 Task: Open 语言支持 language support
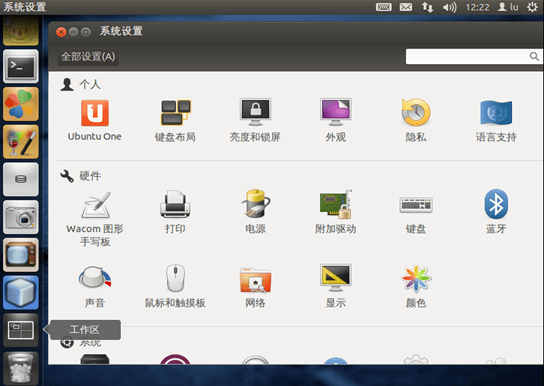click(496, 120)
